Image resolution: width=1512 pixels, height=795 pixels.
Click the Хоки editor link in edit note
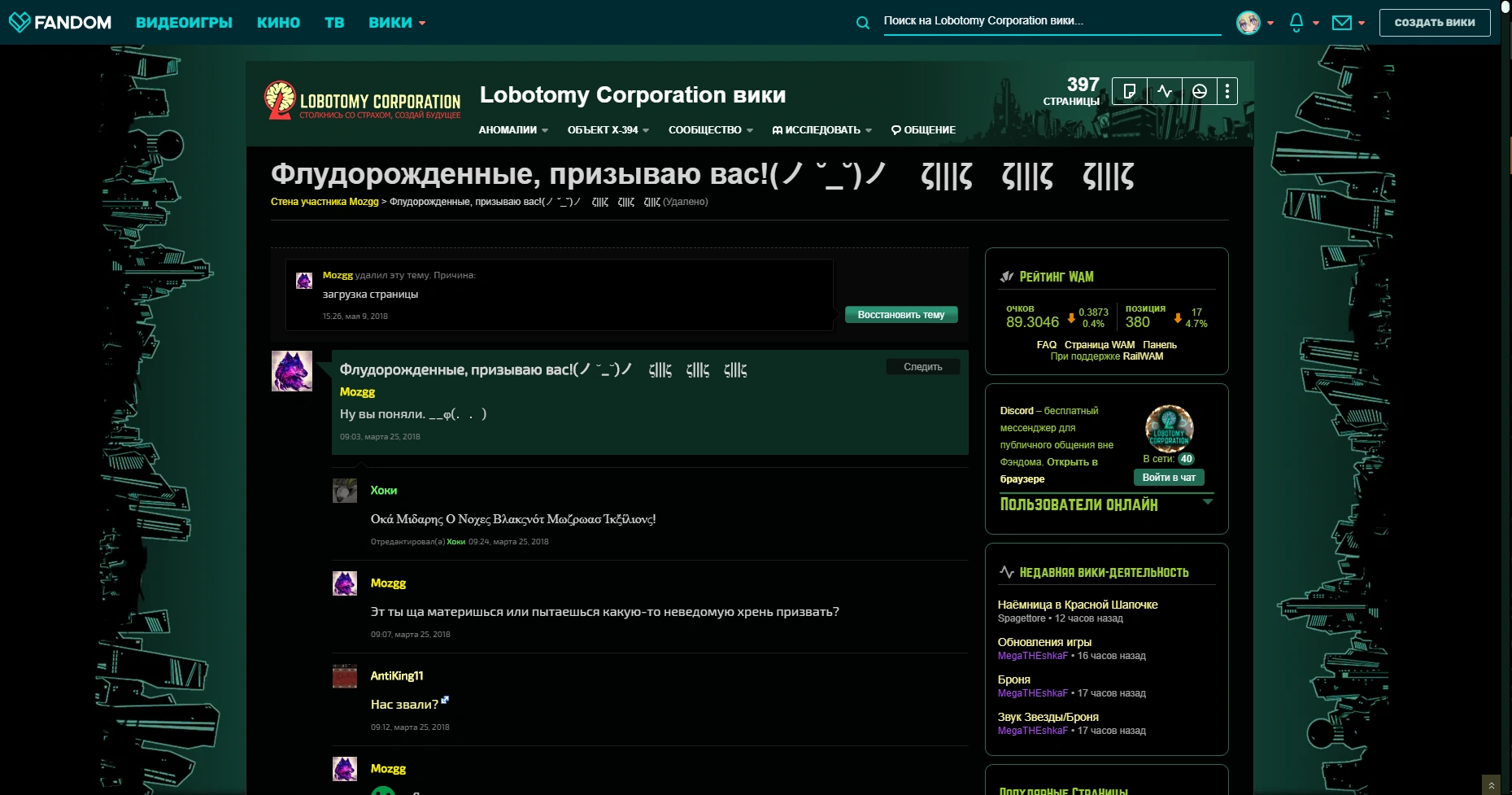tap(456, 542)
